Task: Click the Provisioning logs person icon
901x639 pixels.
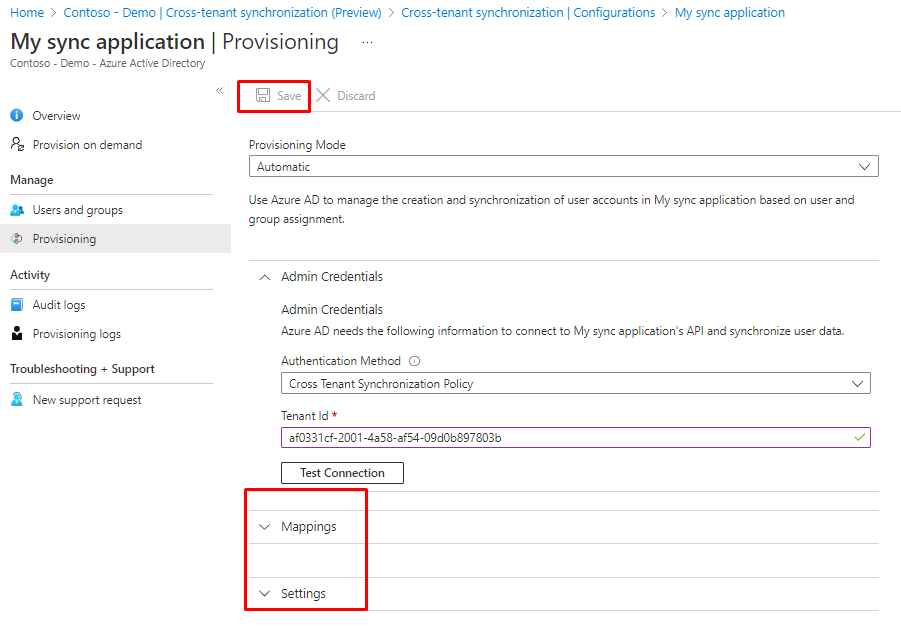Action: coord(17,334)
